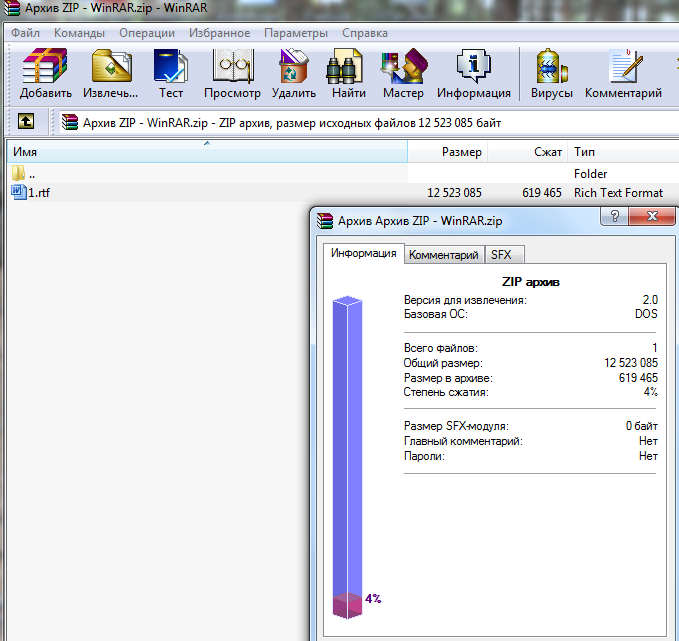Click the dialog title WinRAR books icon
The width and height of the screenshot is (679, 641).
pos(325,220)
